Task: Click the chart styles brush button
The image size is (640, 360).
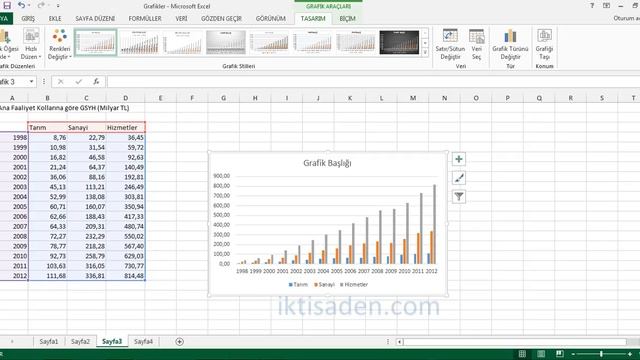Action: [459, 178]
